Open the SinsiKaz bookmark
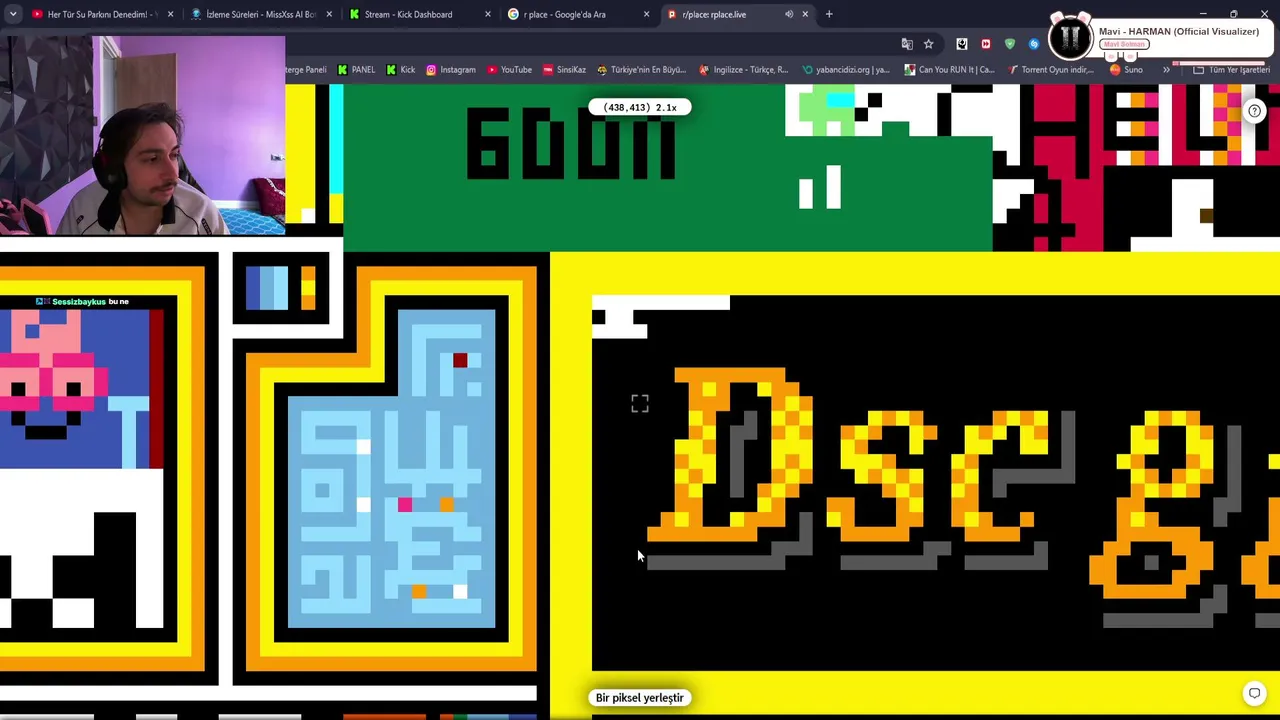The height and width of the screenshot is (720, 1280). point(564,70)
